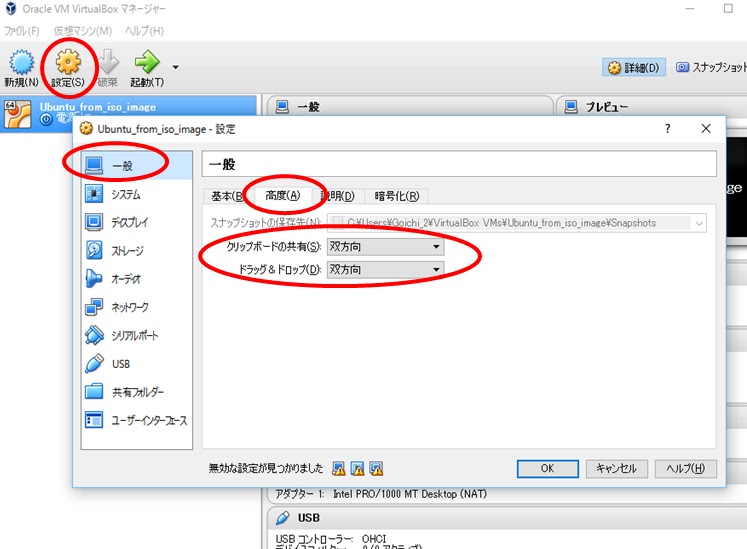Open システム settings category
Viewport: 747px width, 549px height.
coord(137,194)
